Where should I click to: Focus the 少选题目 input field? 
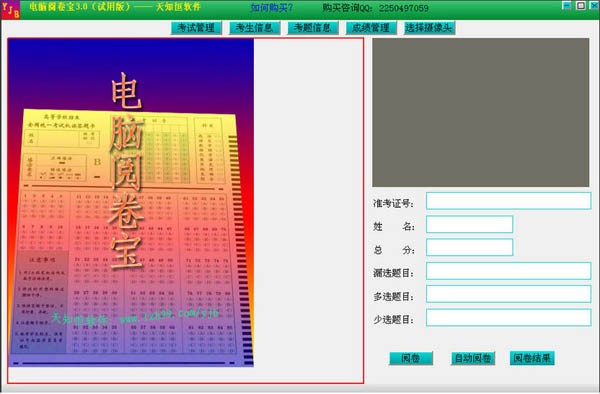pyautogui.click(x=509, y=317)
